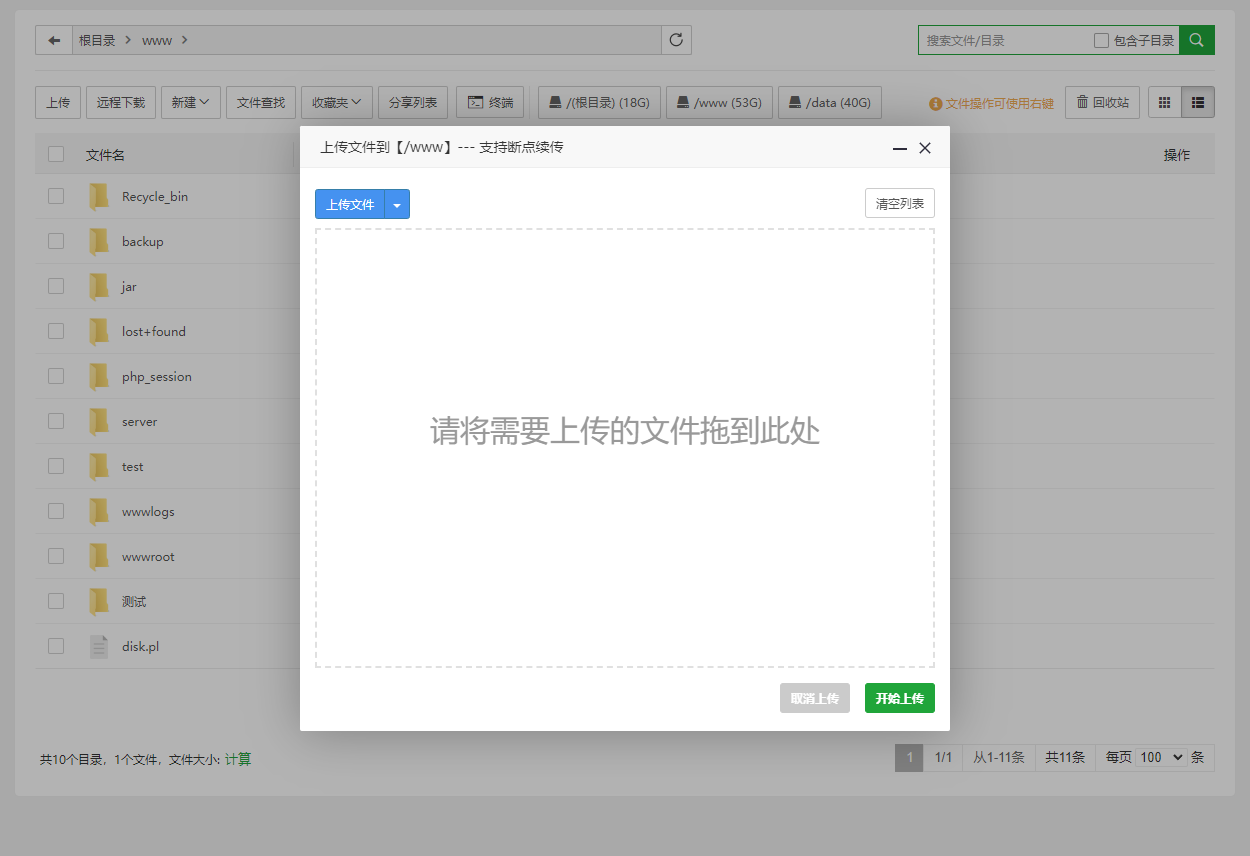This screenshot has width=1250, height=856.
Task: Select the /www (53G) disk
Action: pos(719,101)
